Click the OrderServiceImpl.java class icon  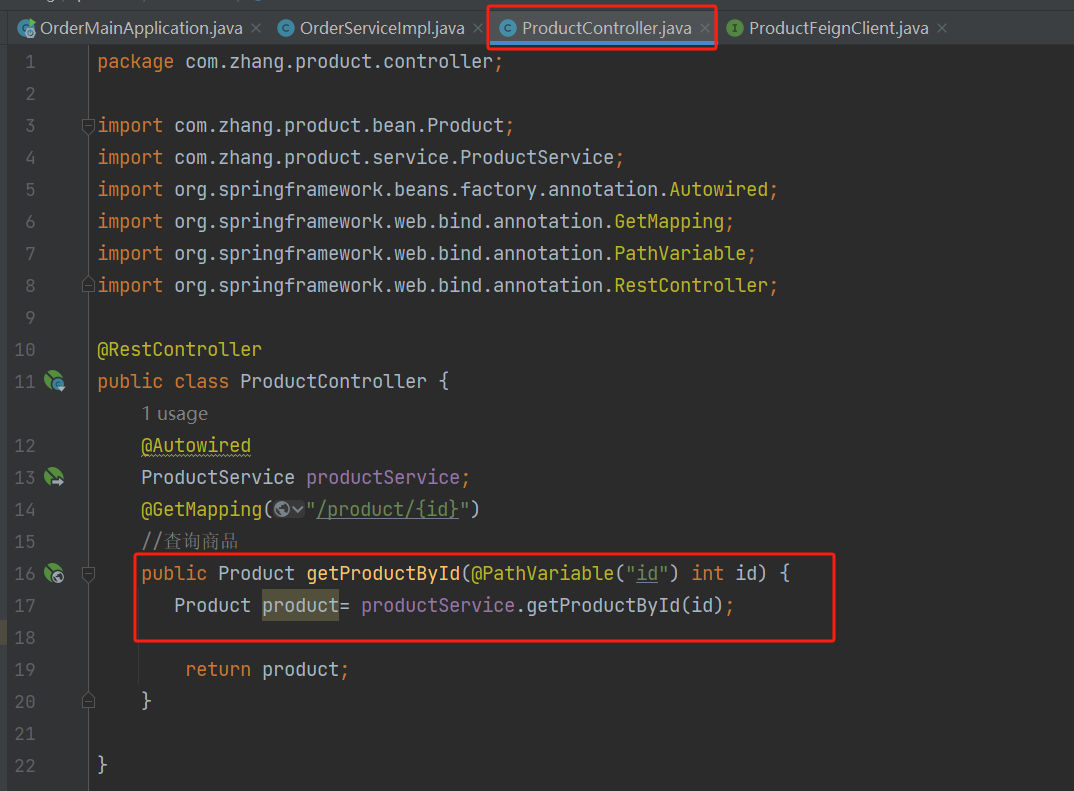click(x=286, y=28)
